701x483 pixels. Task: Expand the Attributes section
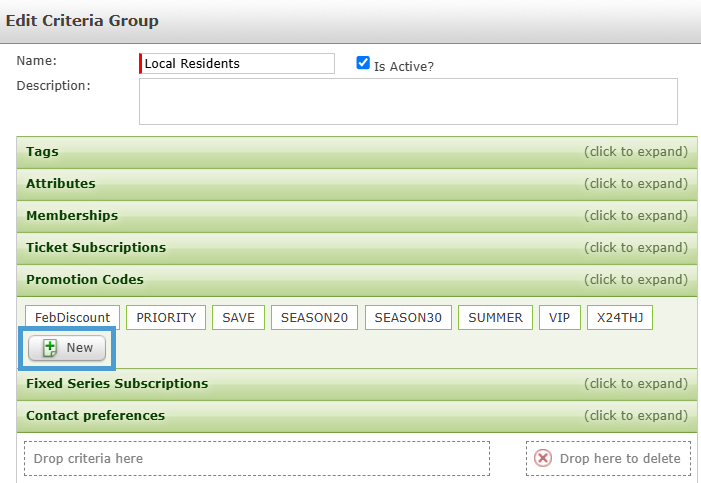[357, 184]
